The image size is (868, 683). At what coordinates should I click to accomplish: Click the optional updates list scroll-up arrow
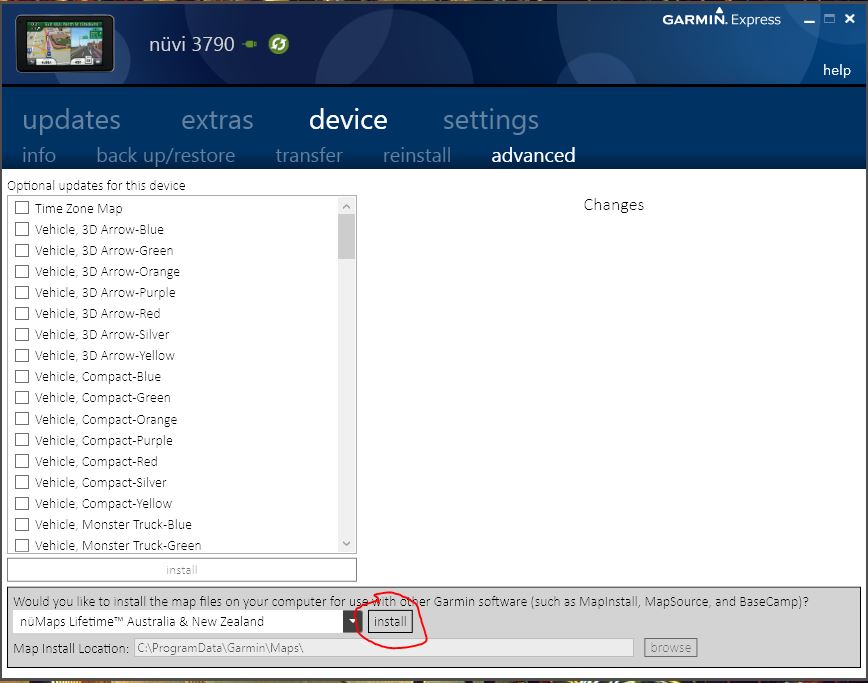point(347,206)
